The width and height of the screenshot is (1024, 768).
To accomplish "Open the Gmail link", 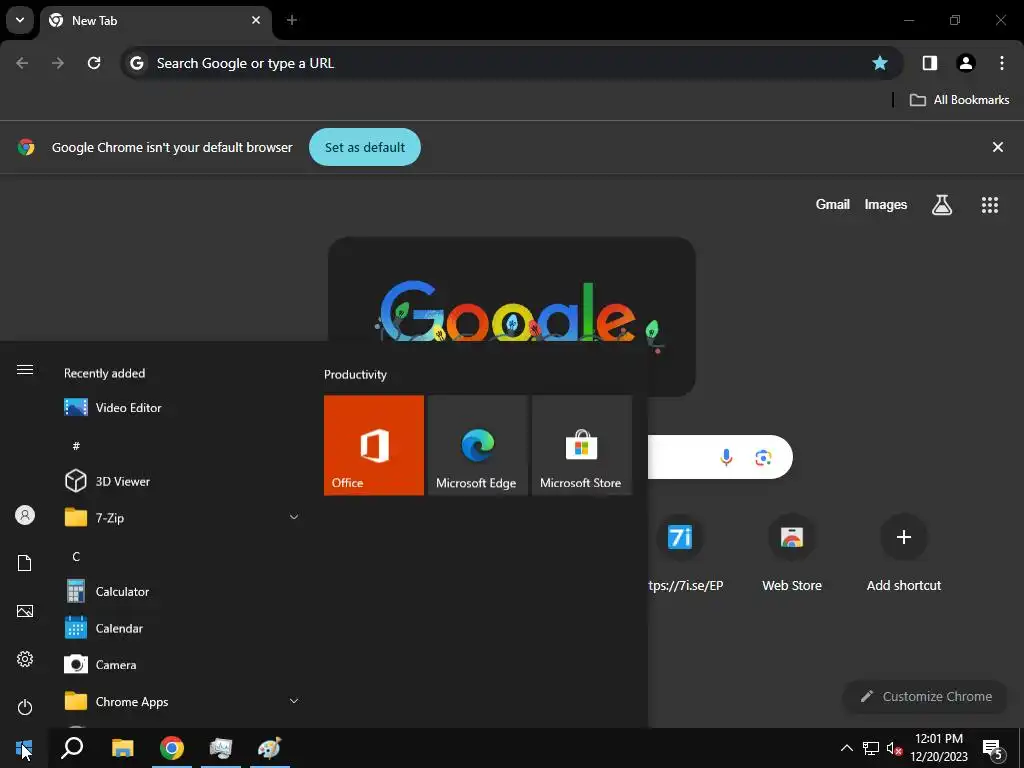I will 833,204.
